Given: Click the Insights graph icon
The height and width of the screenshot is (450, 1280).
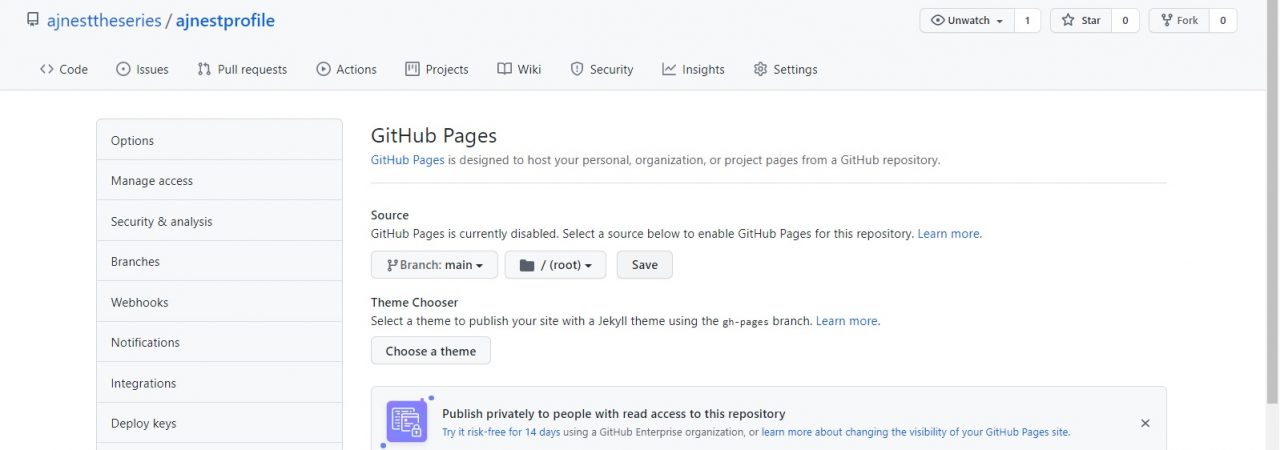Looking at the screenshot, I should (x=669, y=69).
